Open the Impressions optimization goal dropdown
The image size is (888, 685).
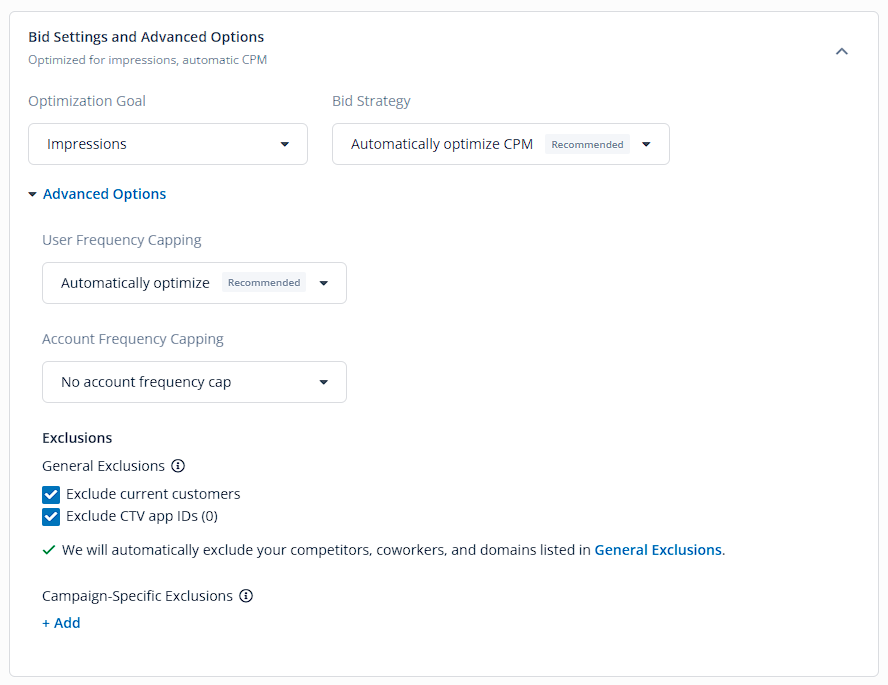(168, 144)
